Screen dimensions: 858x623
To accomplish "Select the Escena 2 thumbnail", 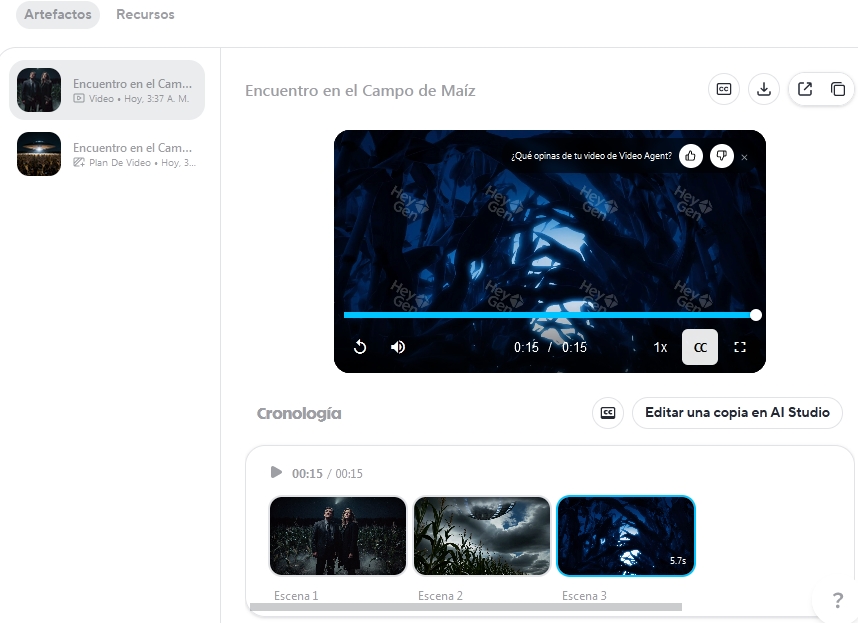I will click(x=482, y=535).
